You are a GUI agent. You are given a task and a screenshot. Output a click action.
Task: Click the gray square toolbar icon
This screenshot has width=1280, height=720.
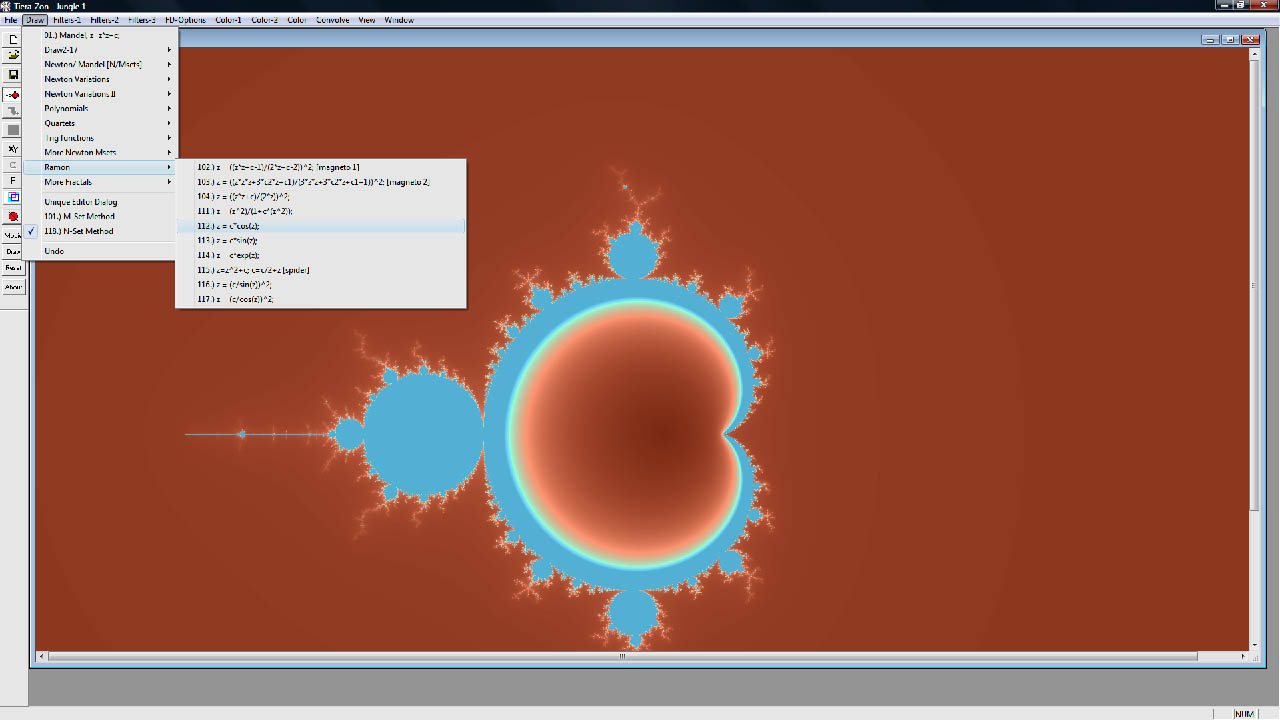[x=13, y=130]
